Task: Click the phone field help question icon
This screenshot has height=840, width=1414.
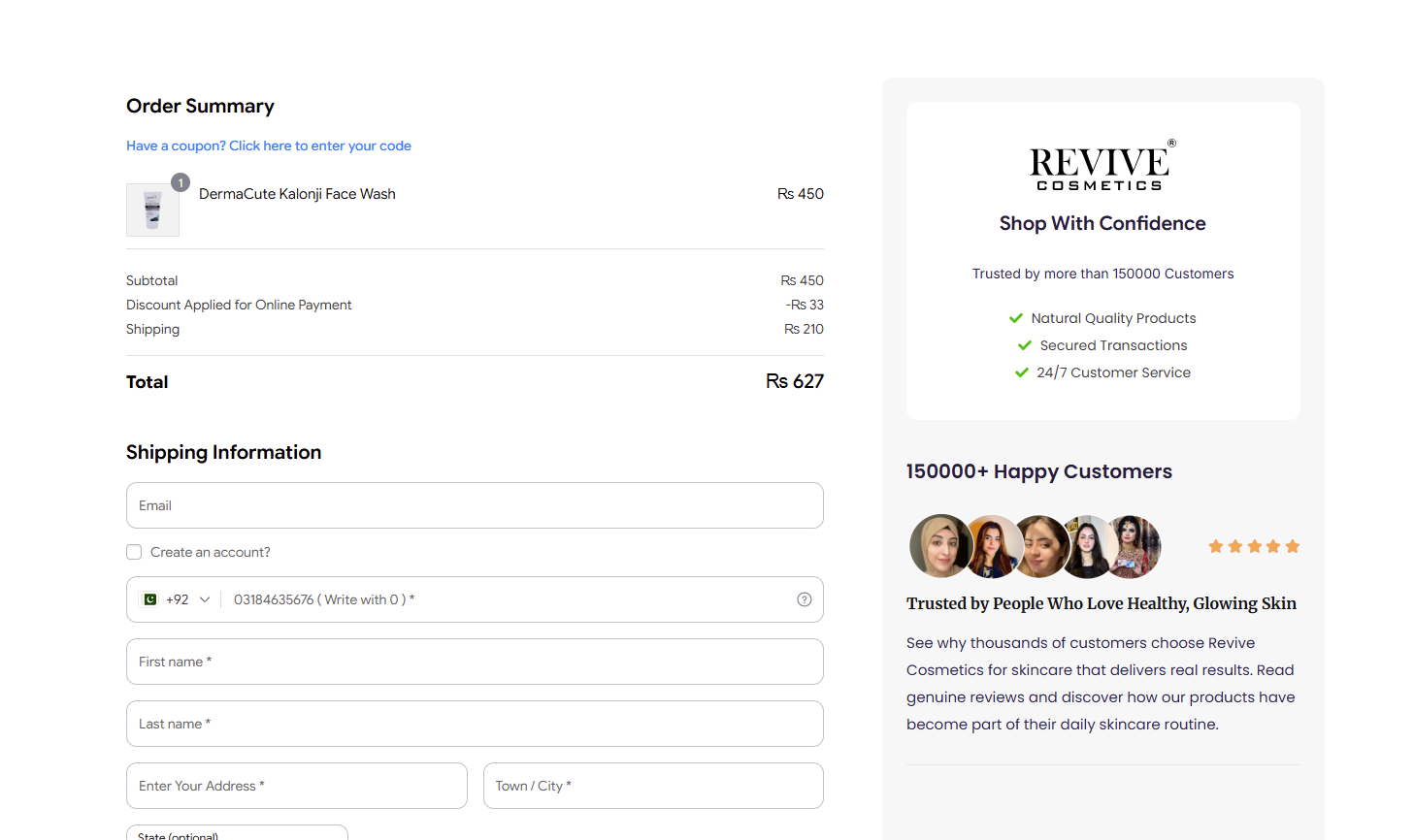Action: pos(805,599)
